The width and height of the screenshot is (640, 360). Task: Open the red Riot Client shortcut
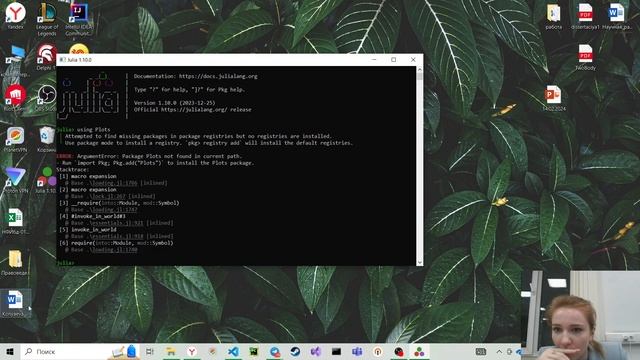tap(16, 98)
